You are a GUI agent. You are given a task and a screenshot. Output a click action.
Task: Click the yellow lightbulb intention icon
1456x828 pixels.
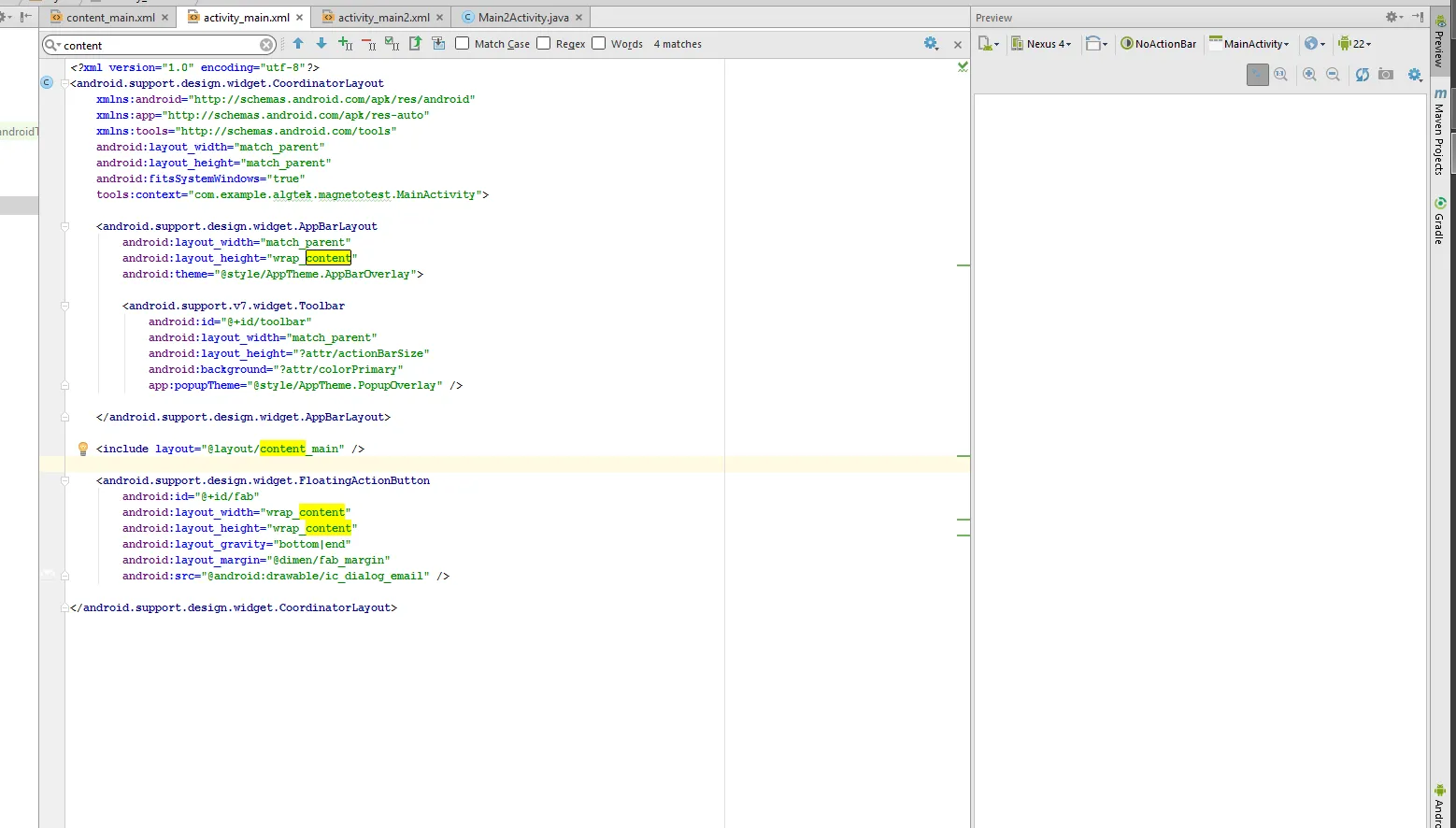[x=82, y=449]
